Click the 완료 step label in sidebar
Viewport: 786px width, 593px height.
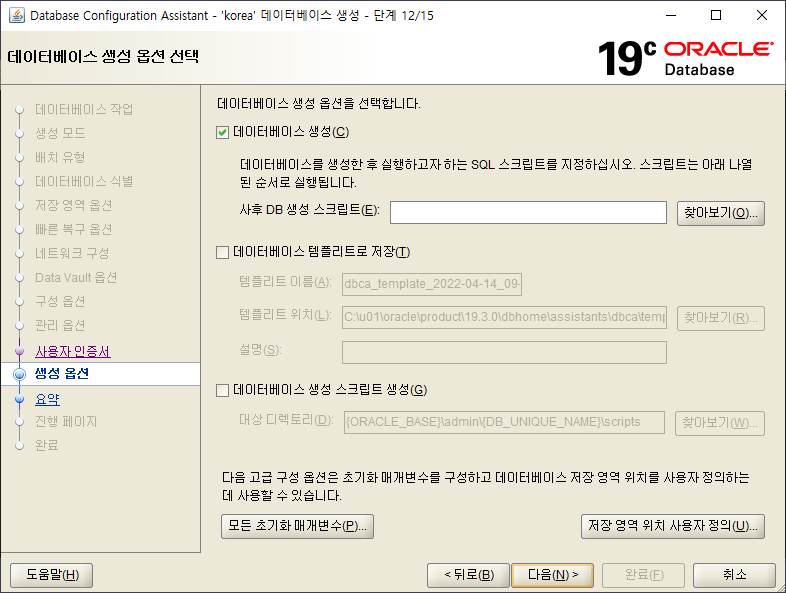[x=47, y=445]
